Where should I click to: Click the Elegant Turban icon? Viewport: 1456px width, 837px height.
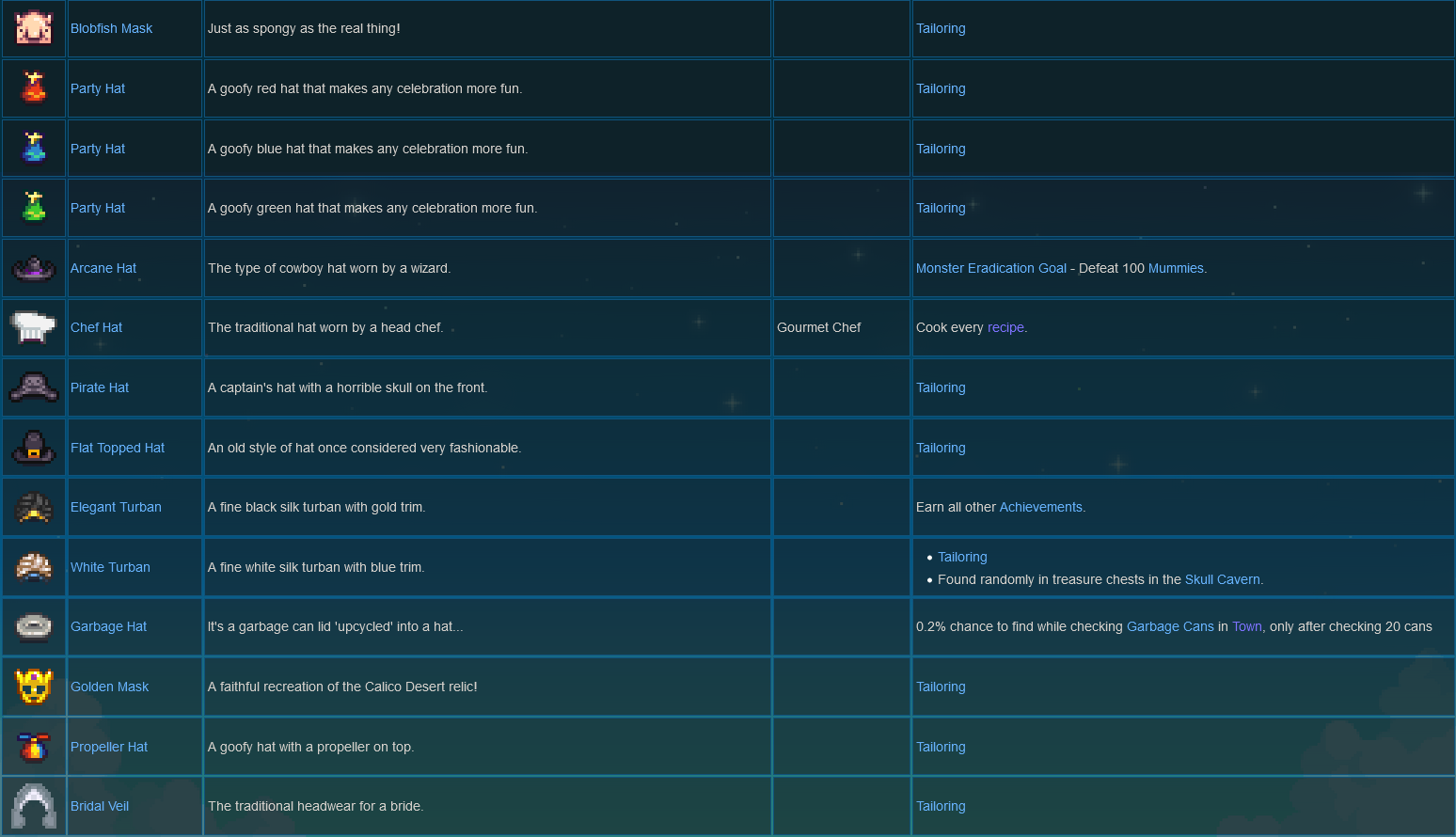[x=34, y=508]
